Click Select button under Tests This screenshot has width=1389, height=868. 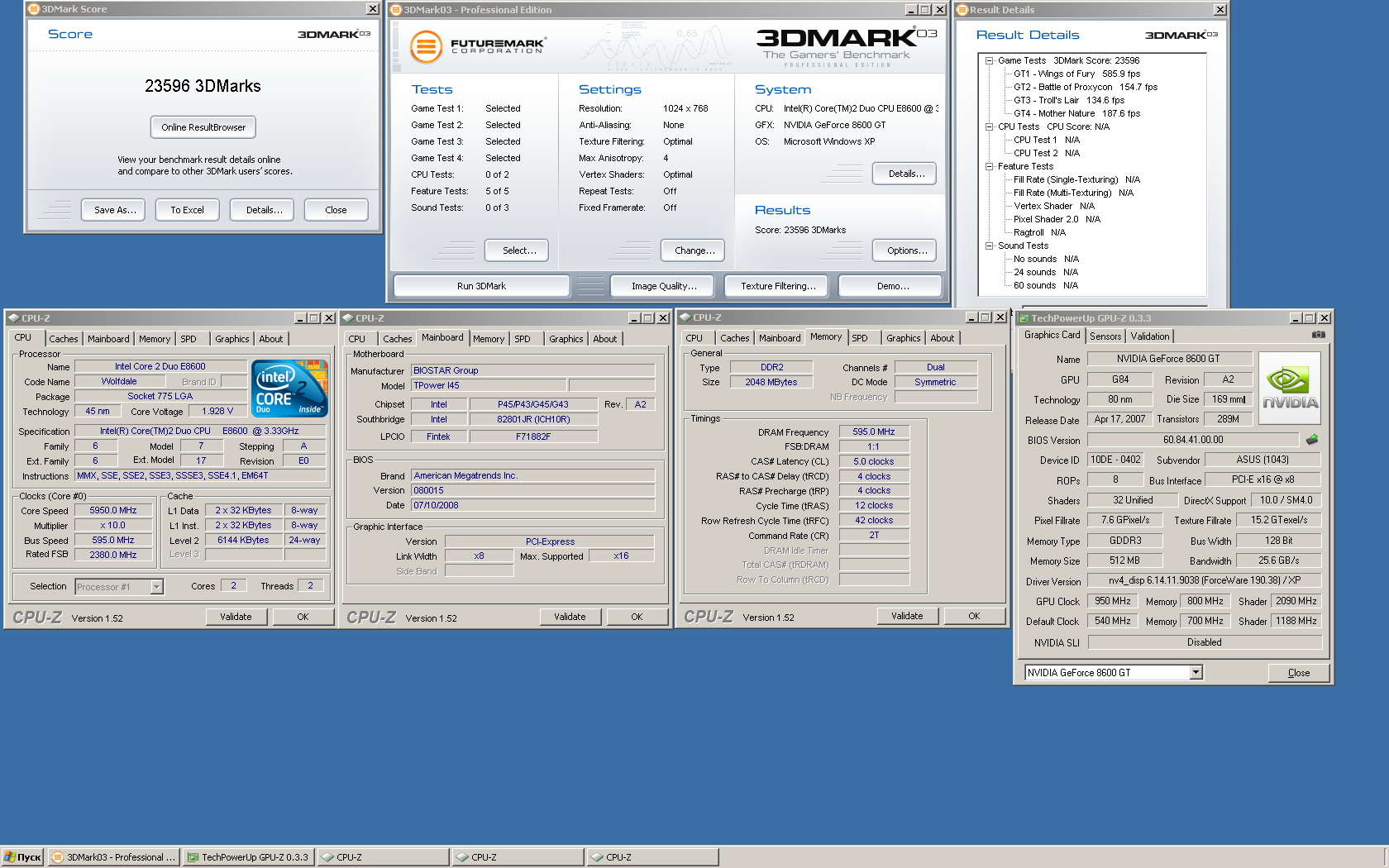click(517, 250)
